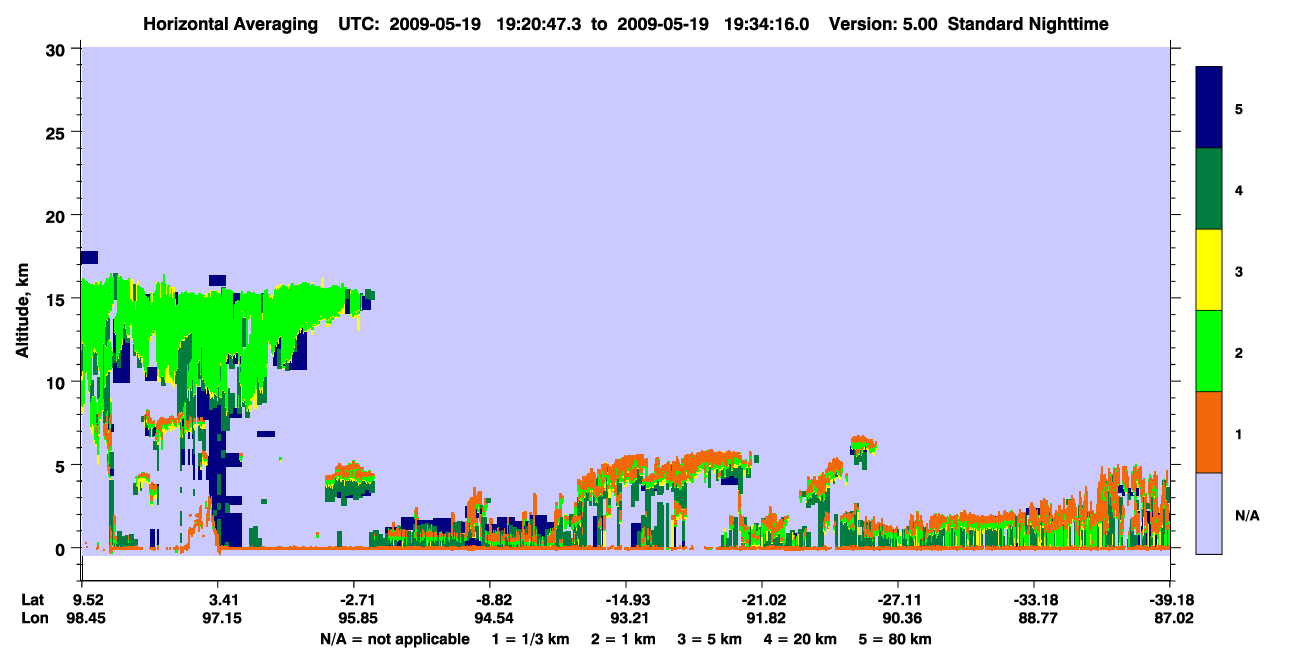The width and height of the screenshot is (1300, 667).
Task: Click the colorbar label 5
Action: 1239,108
